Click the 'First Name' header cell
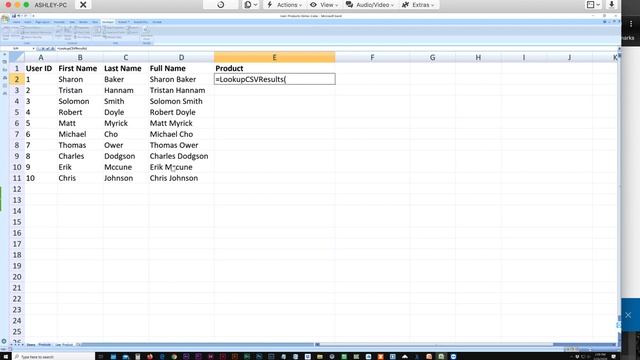This screenshot has width=640, height=360. [x=80, y=68]
